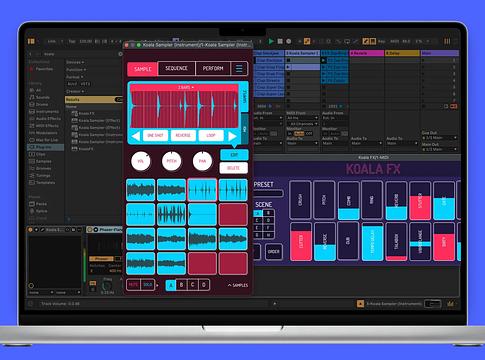Click the left arrow beside ONE SHOT

(136, 136)
